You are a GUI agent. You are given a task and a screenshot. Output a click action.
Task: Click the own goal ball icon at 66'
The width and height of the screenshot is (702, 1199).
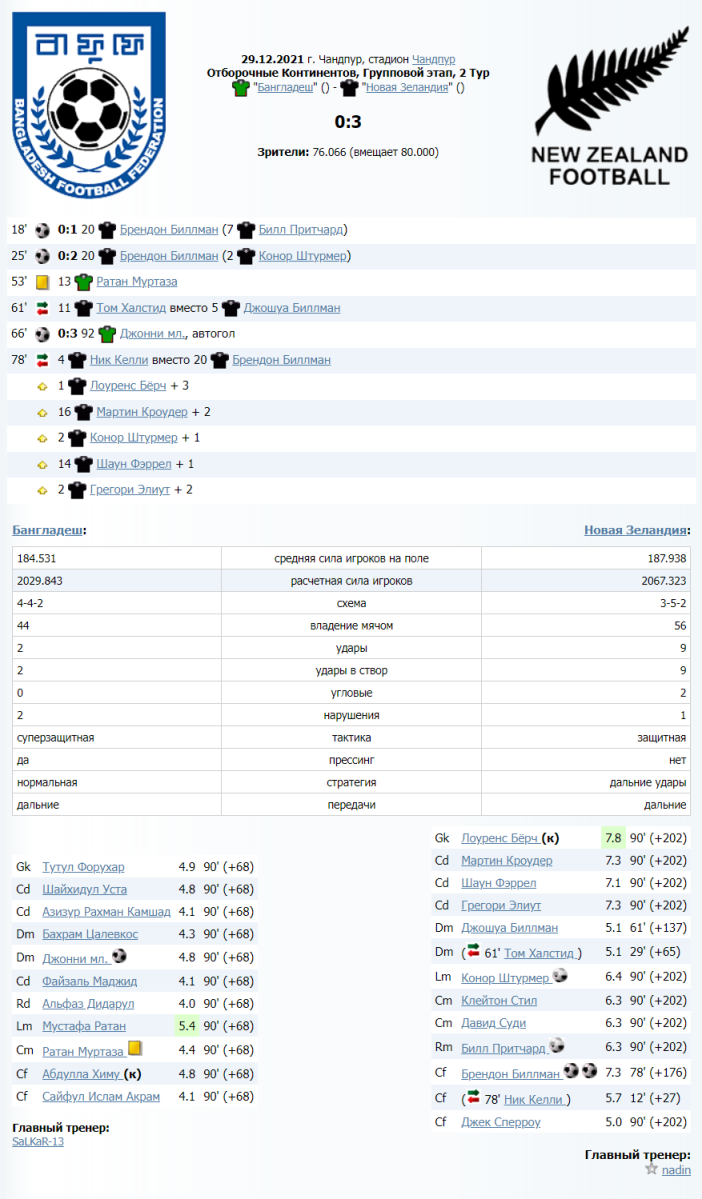(42, 333)
